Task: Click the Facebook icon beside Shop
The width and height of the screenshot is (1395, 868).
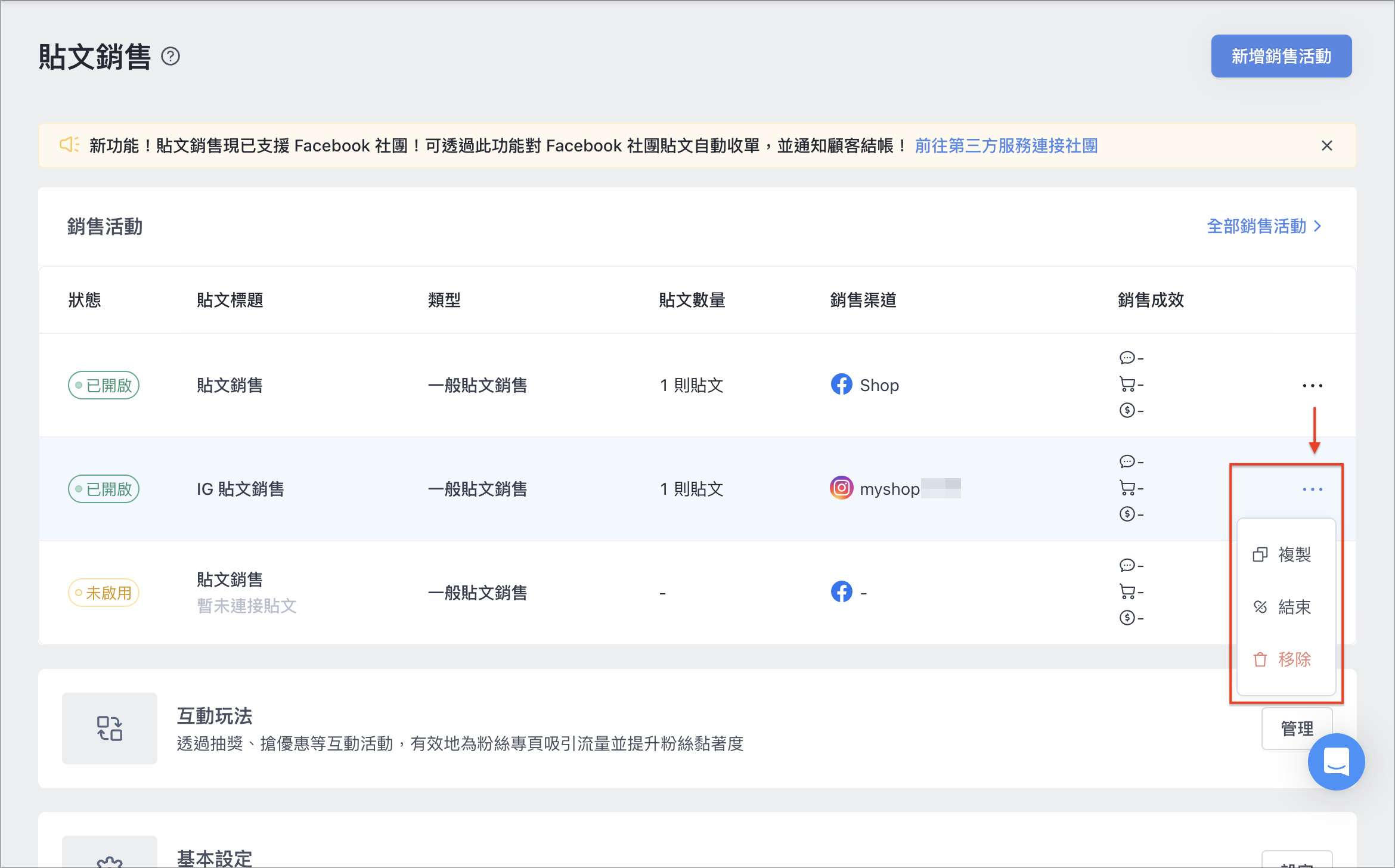Action: 842,385
